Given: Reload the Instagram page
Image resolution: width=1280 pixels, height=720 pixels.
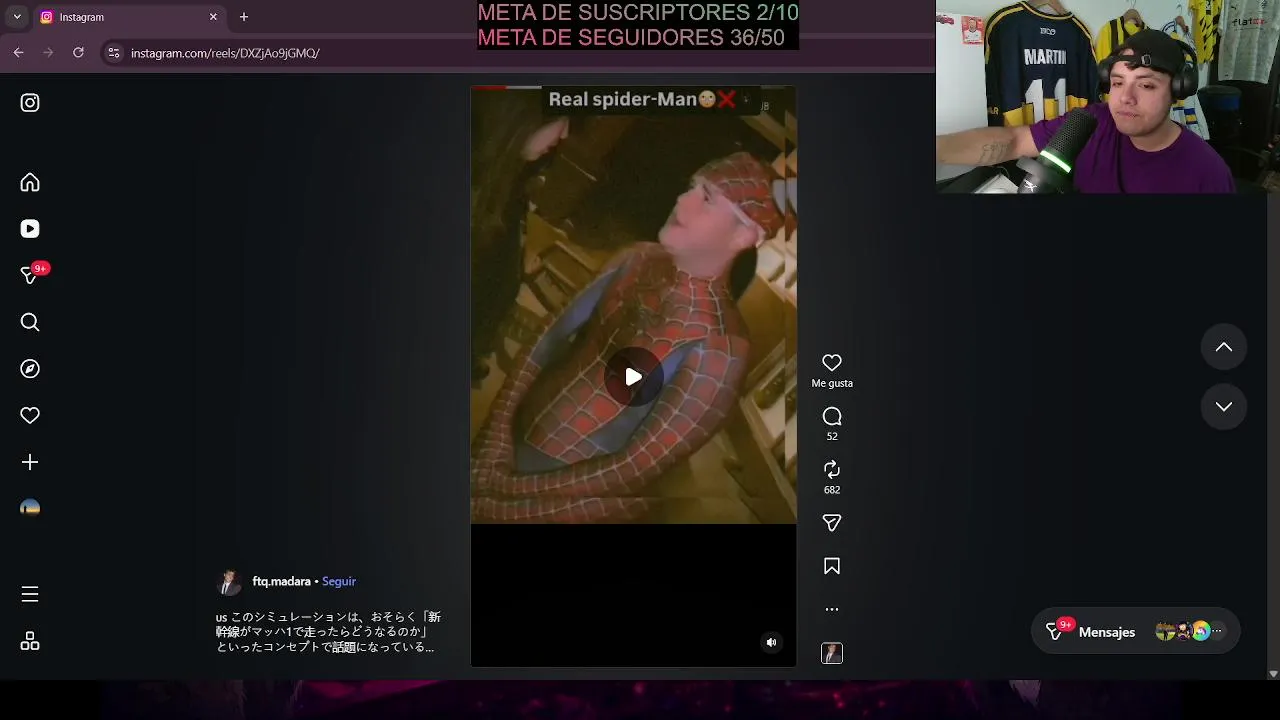Looking at the screenshot, I should click(x=78, y=53).
